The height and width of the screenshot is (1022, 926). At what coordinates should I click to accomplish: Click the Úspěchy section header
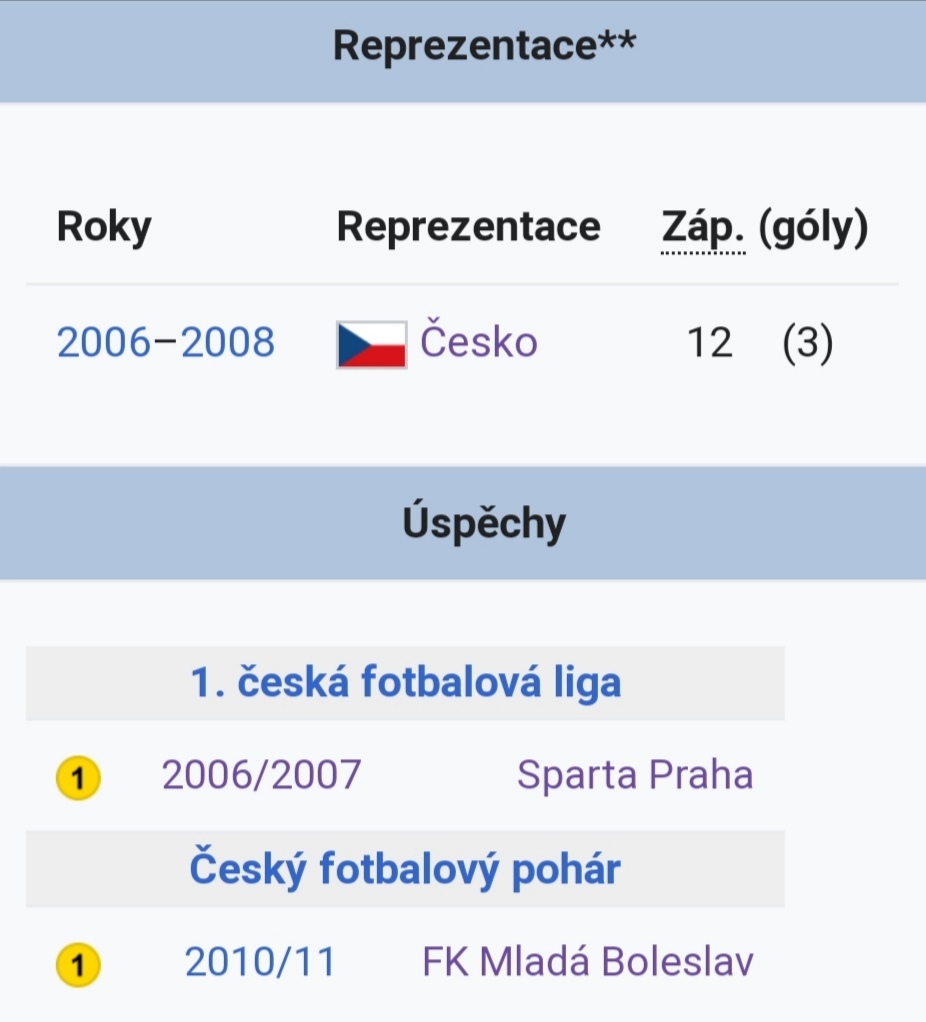click(x=484, y=523)
